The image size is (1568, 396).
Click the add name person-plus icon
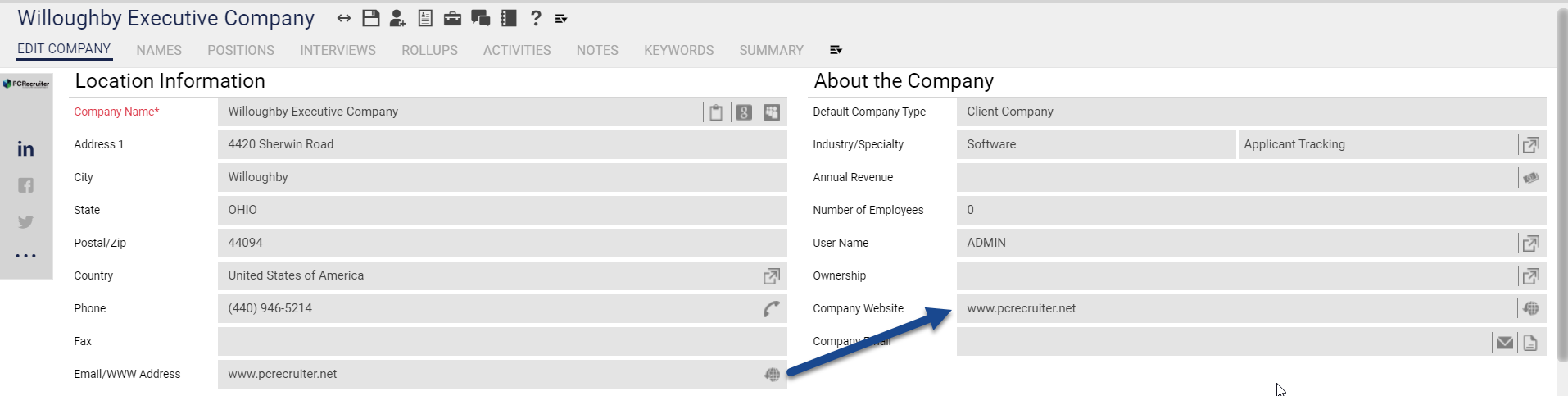(397, 18)
